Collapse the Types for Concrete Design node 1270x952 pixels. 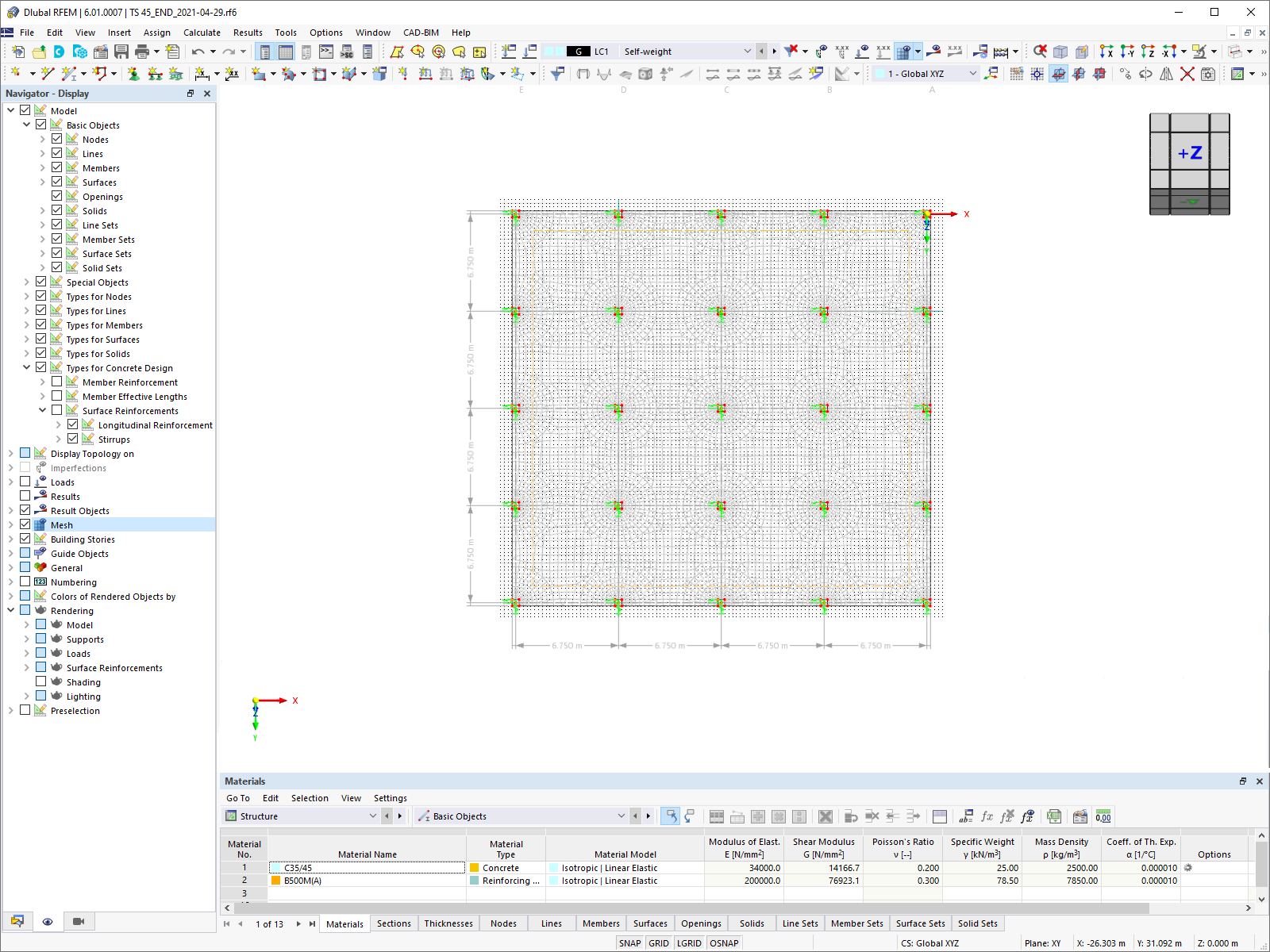click(26, 367)
